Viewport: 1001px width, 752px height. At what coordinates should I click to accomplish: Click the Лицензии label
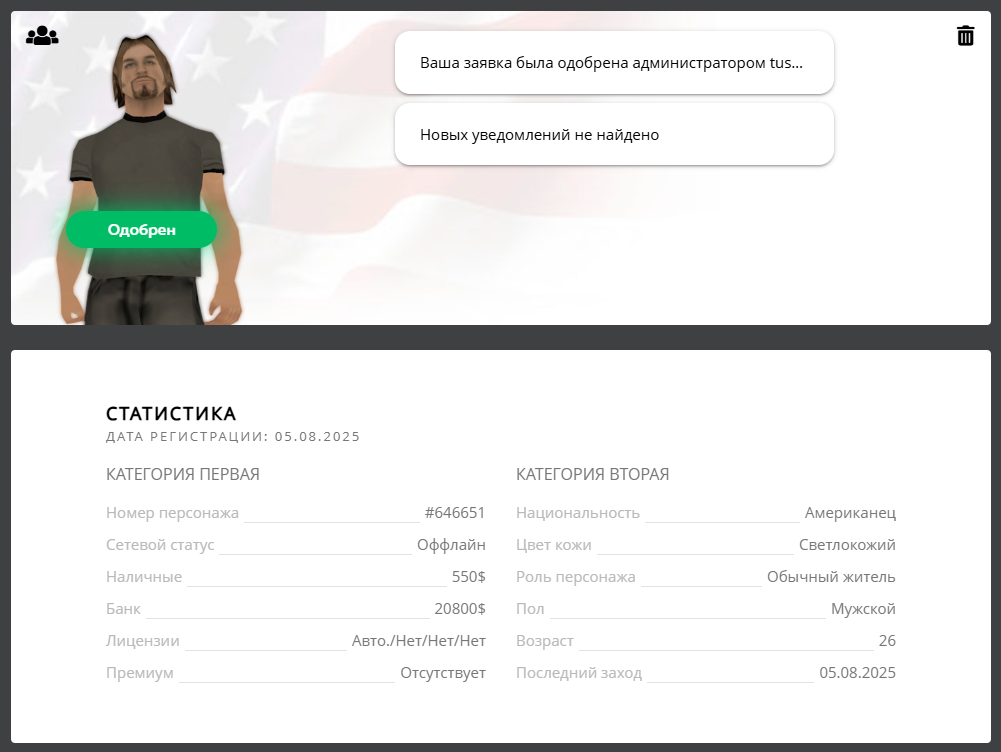pos(143,640)
